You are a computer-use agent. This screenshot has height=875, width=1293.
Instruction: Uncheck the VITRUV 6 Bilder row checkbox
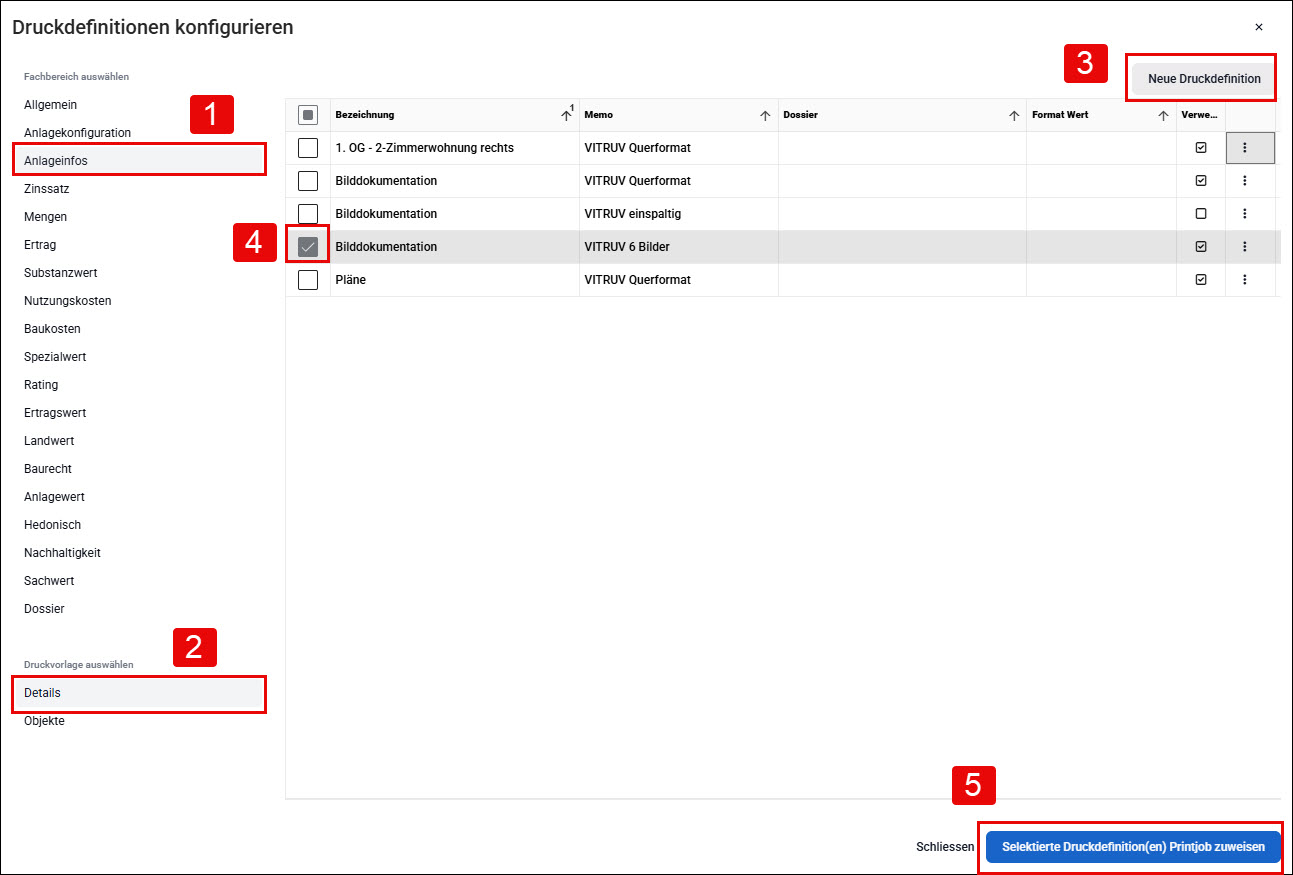click(x=308, y=247)
